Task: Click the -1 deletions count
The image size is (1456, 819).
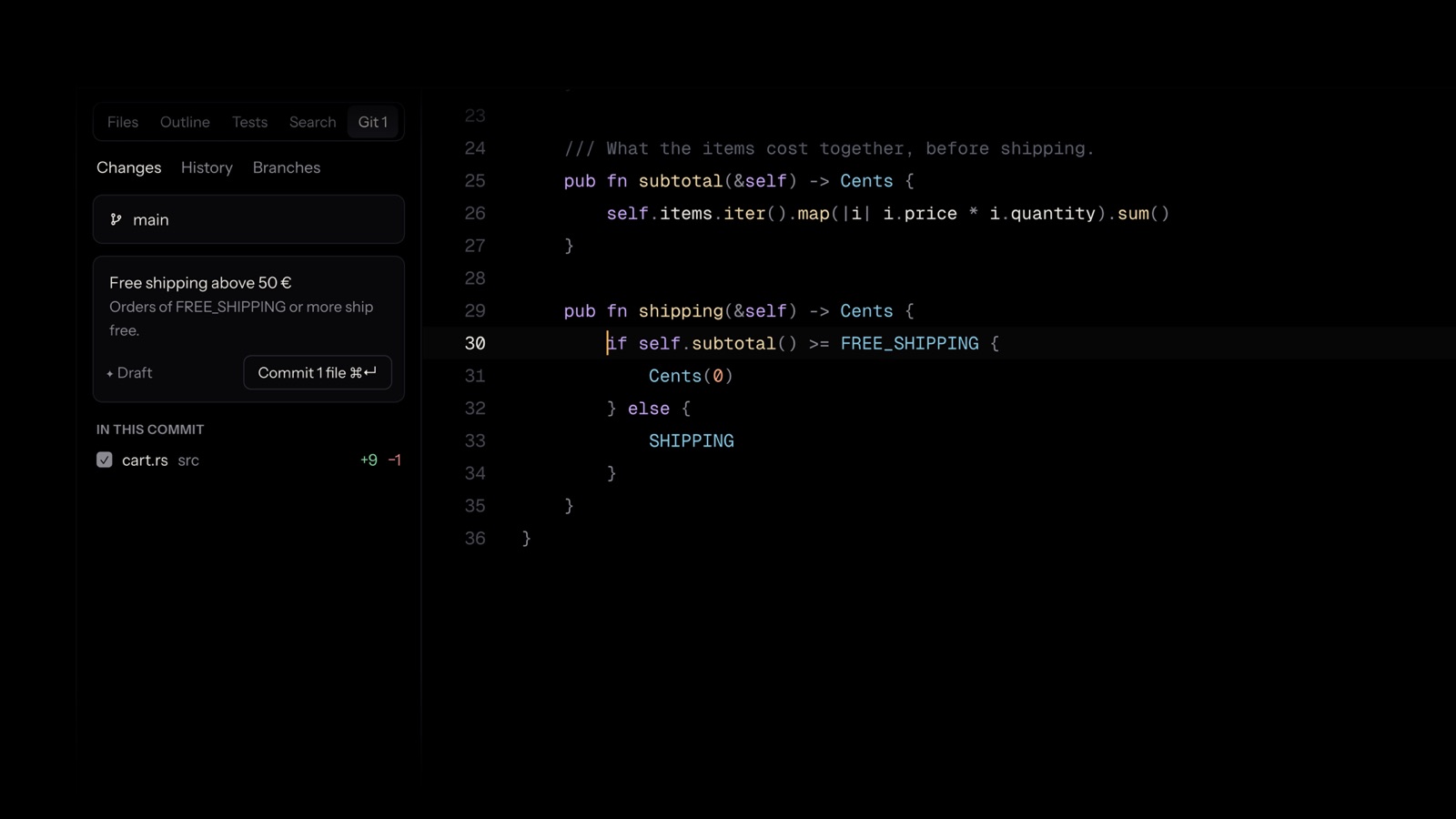Action: click(x=394, y=460)
